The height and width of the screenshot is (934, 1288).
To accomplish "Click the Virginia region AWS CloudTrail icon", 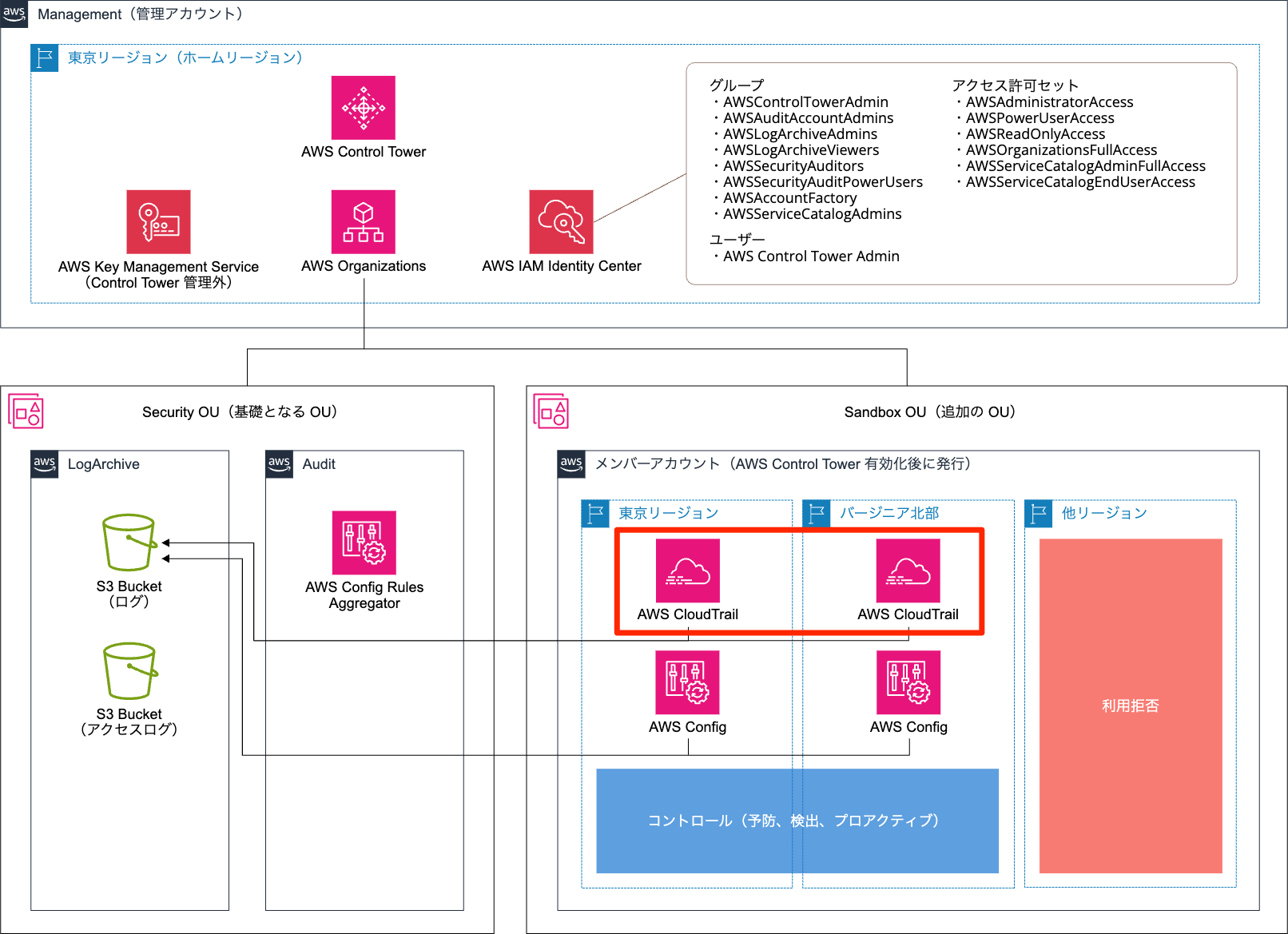I will click(908, 570).
